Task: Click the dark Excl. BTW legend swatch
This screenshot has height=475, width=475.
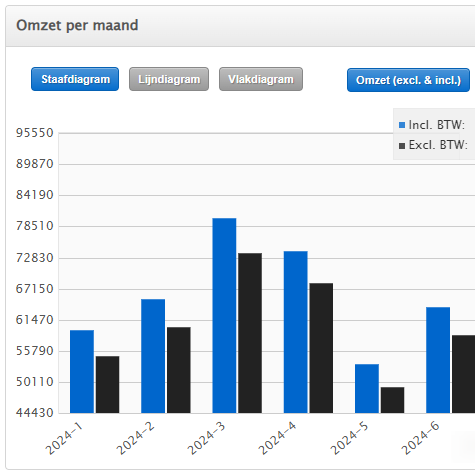Action: 402,146
